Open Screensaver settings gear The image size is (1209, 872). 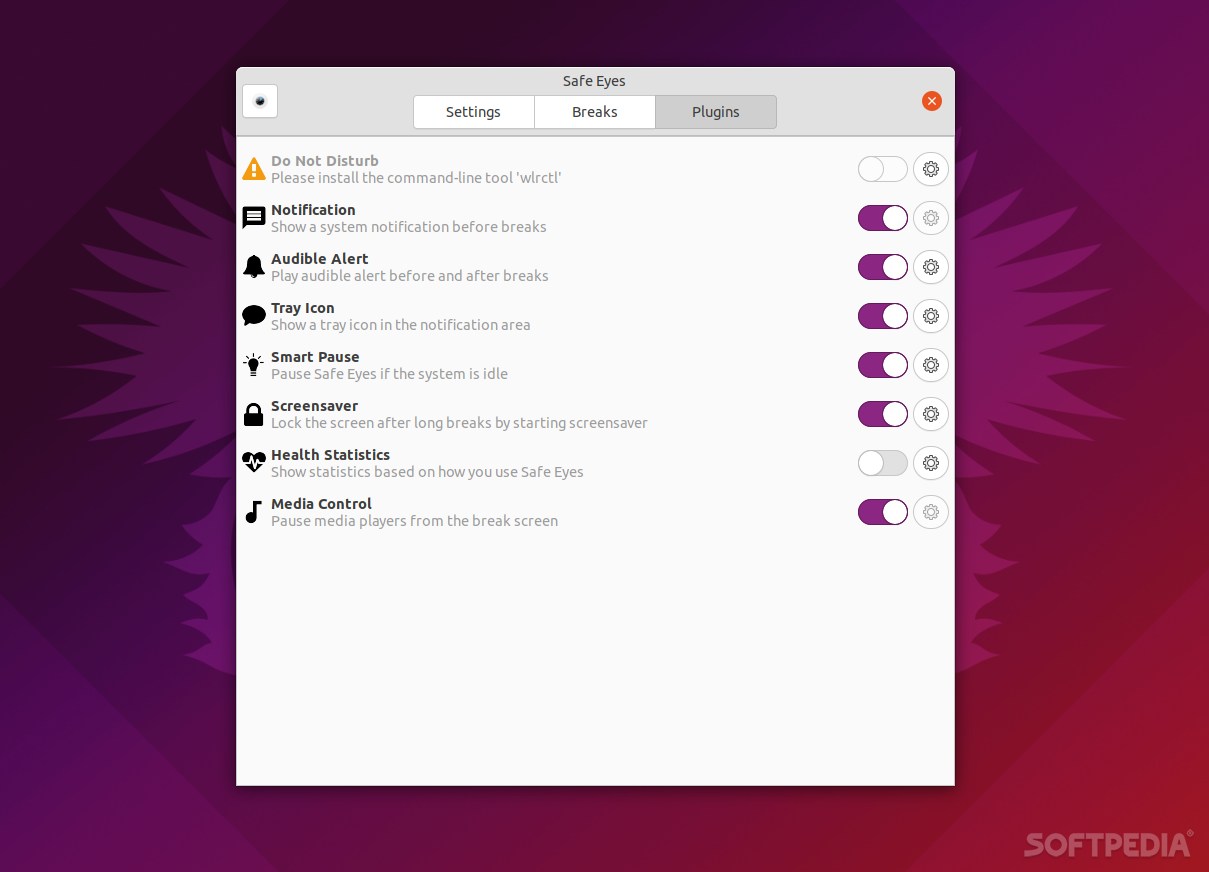(931, 414)
